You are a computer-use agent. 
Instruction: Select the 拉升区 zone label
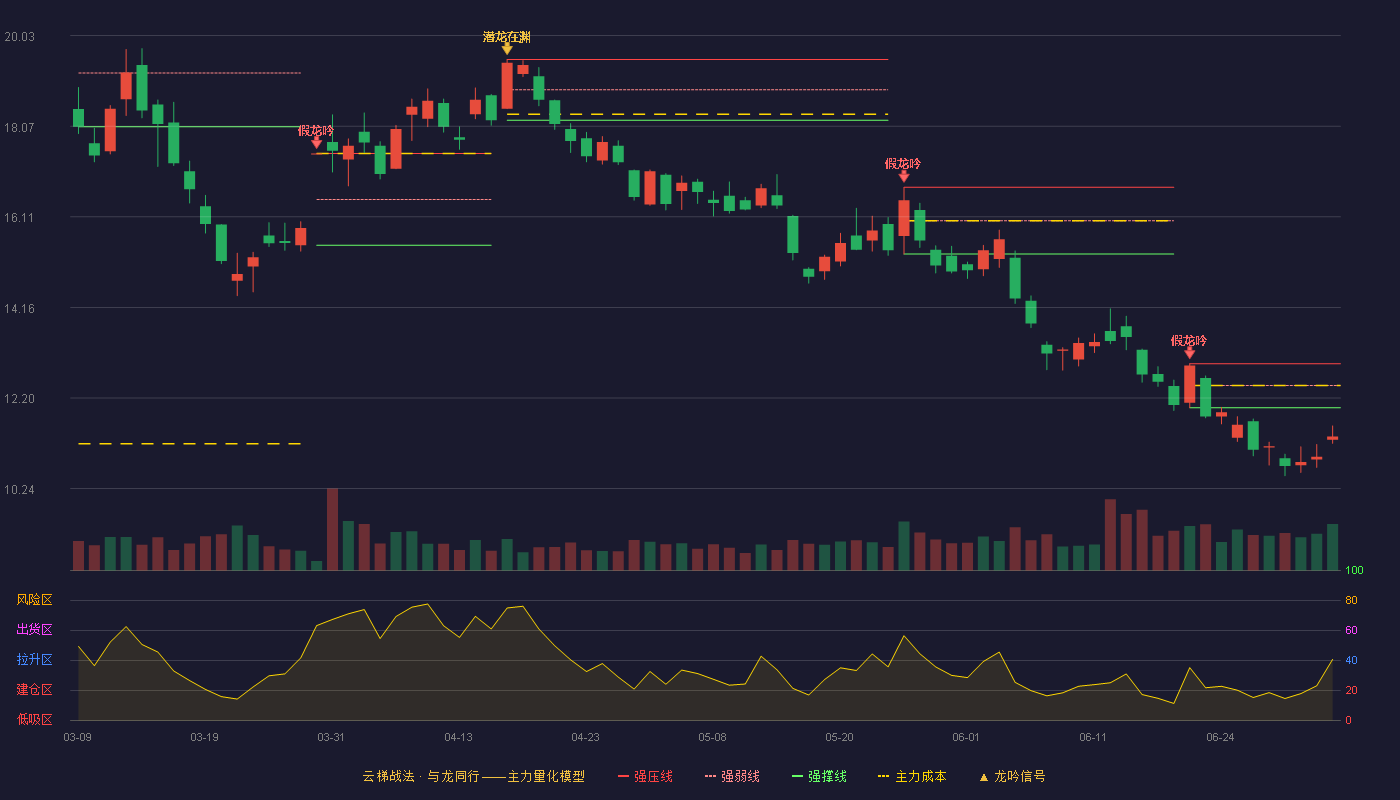pyautogui.click(x=34, y=660)
